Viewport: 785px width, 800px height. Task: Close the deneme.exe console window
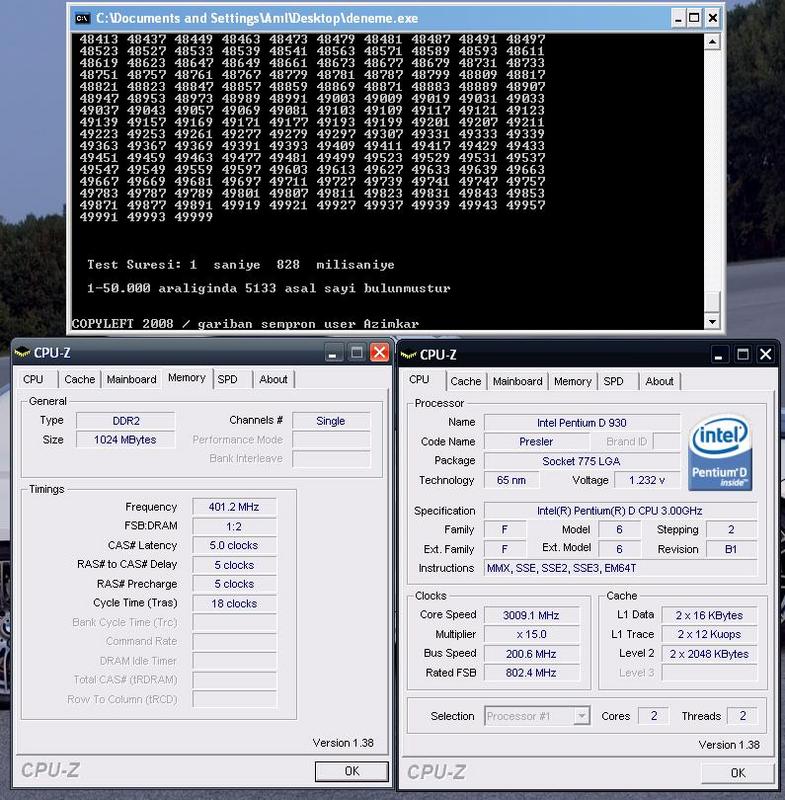(x=713, y=18)
